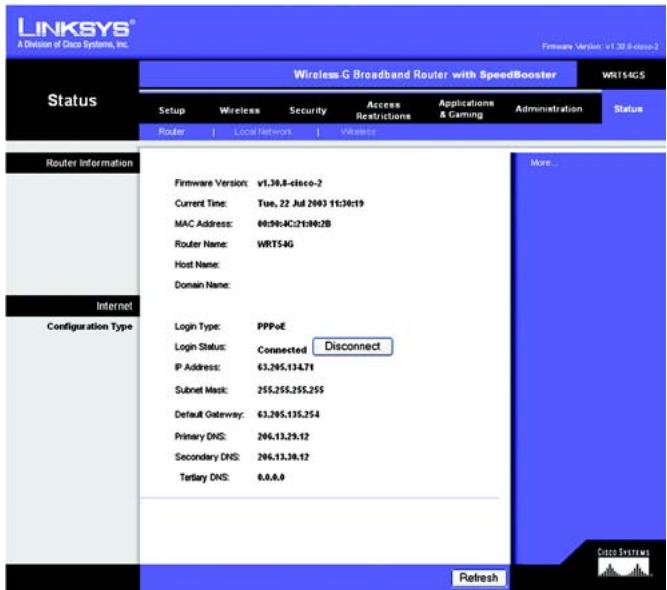This screenshot has width=667, height=590.
Task: Click the MAC Address value
Action: (294, 224)
